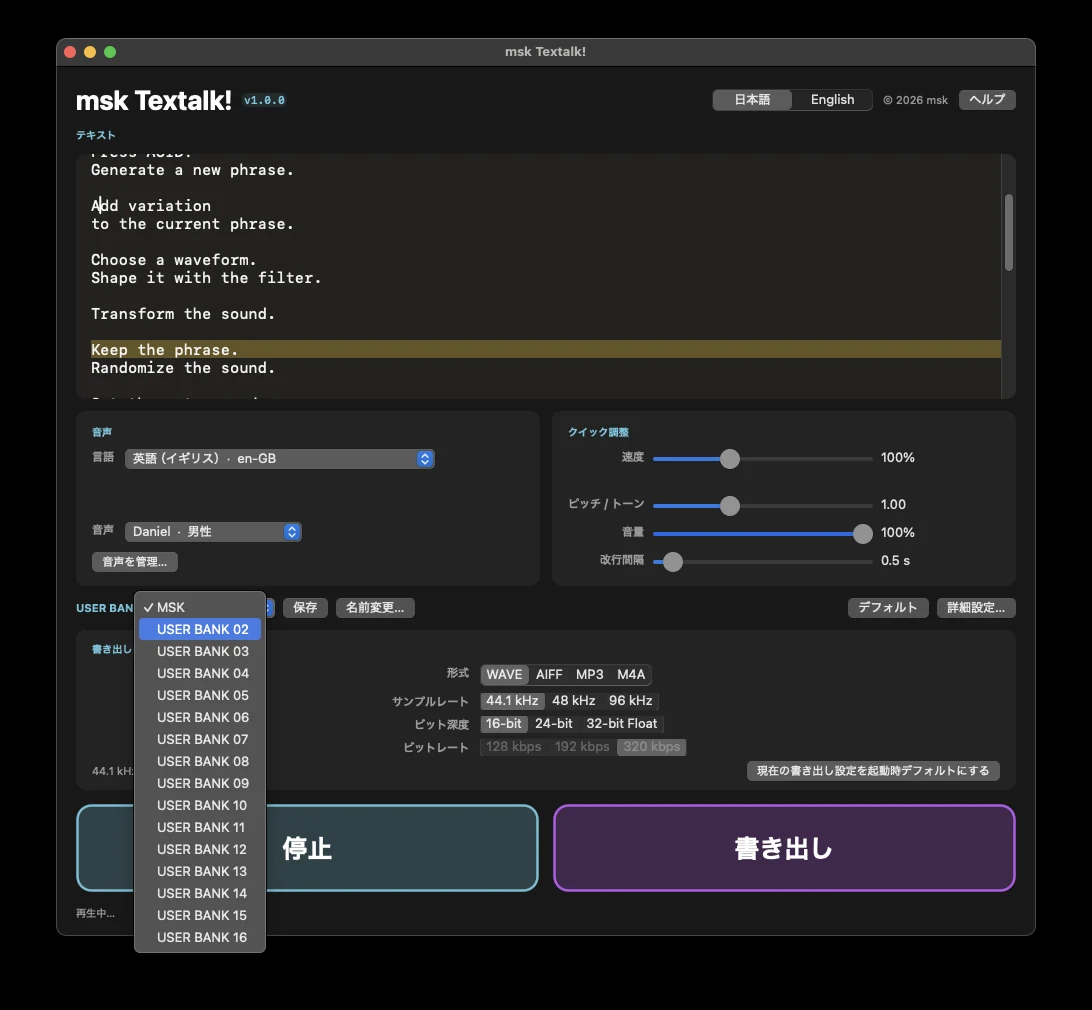The width and height of the screenshot is (1092, 1010).
Task: Select M4A export format
Action: click(631, 674)
